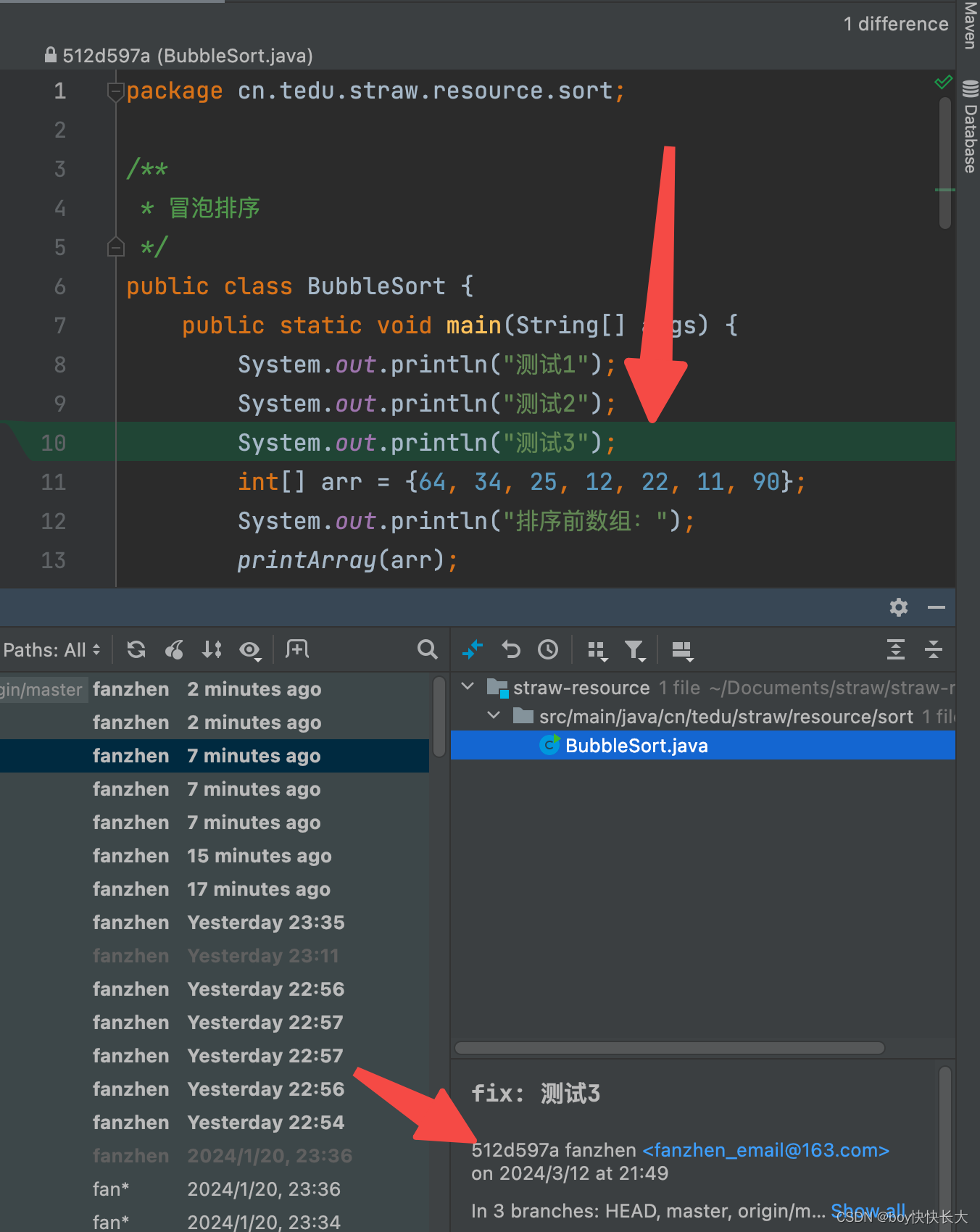Select the commit tagged origin/master
This screenshot has width=980, height=1232.
(x=215, y=689)
